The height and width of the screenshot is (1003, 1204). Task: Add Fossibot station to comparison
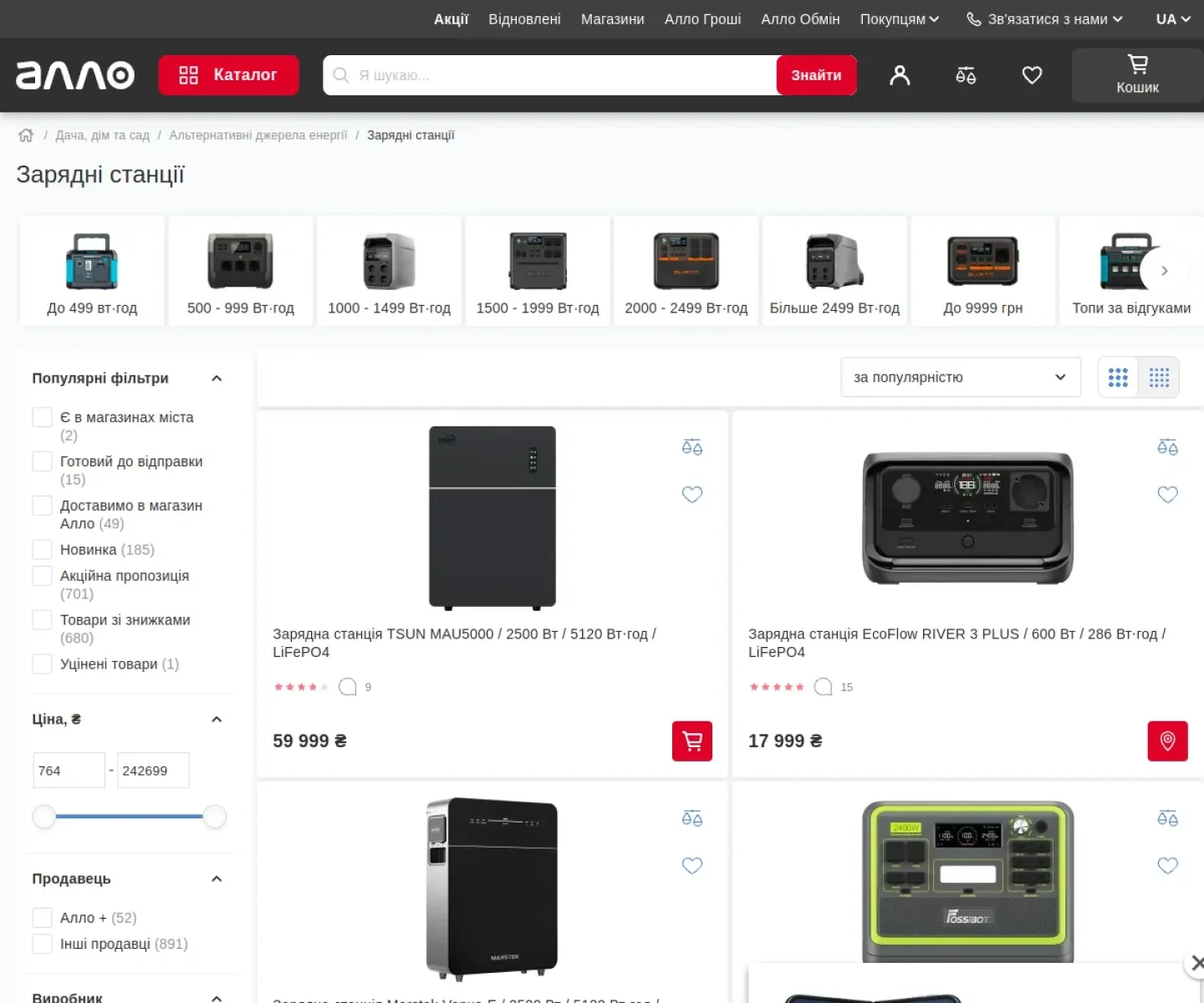[1167, 818]
